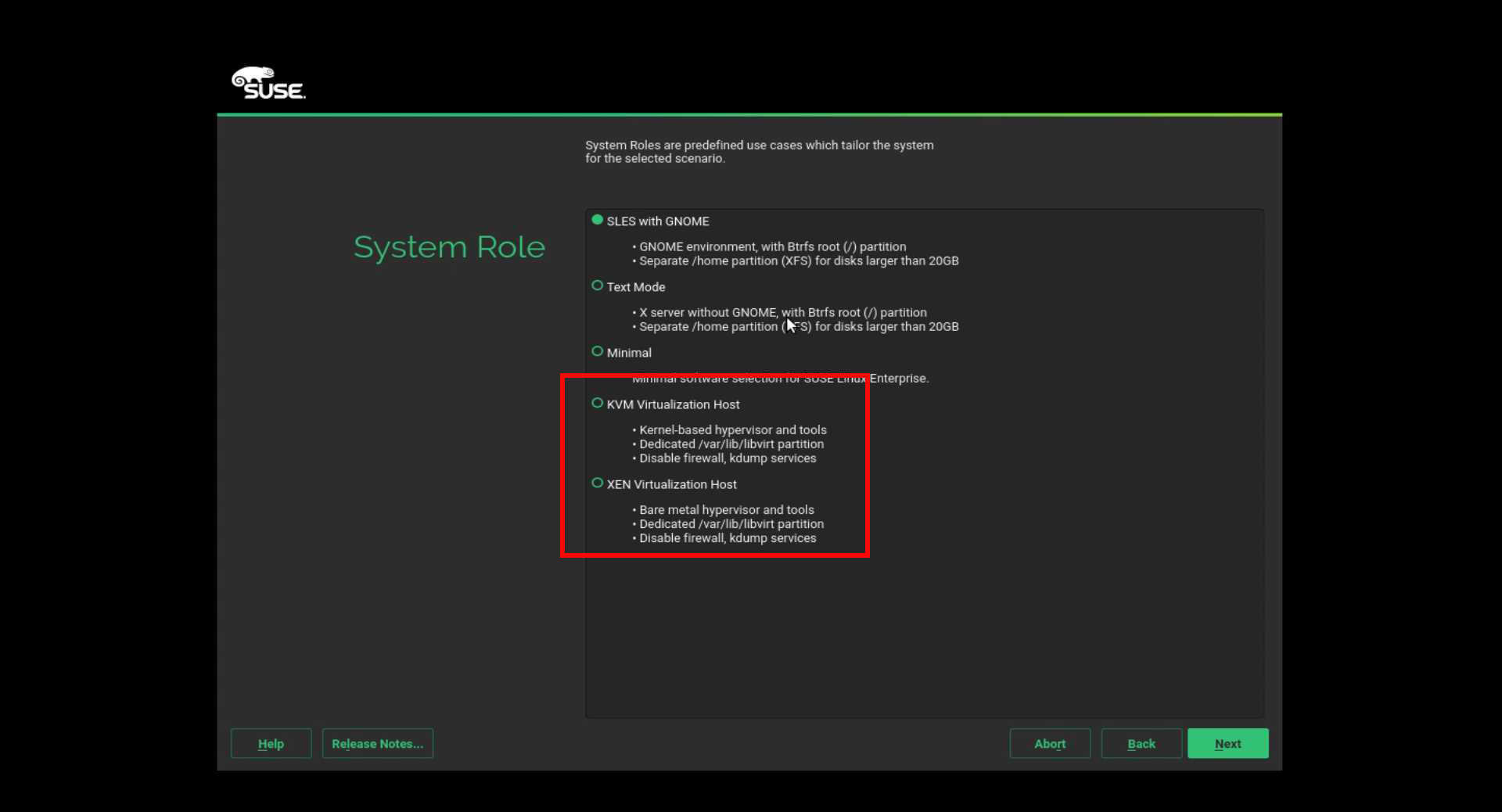The width and height of the screenshot is (1502, 812).
Task: Open the Help dialog
Action: pyautogui.click(x=271, y=744)
